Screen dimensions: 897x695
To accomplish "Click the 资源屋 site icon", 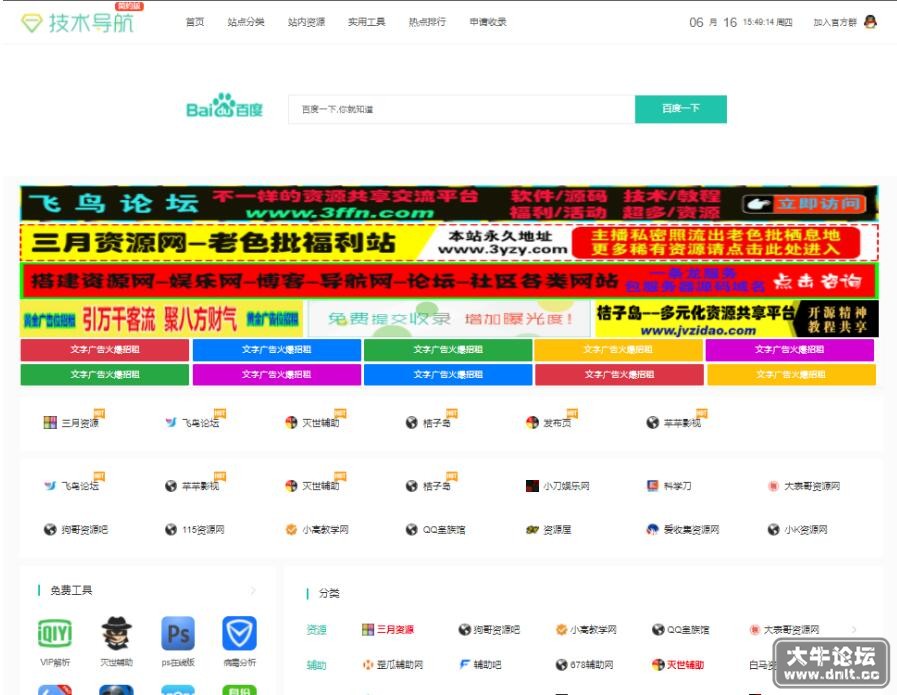I will (532, 530).
